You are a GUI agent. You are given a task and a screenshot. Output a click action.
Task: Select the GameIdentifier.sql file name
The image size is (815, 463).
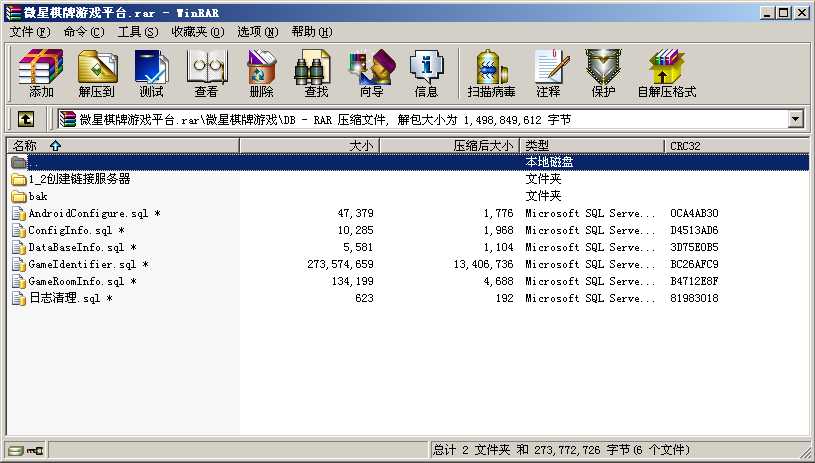pos(88,264)
